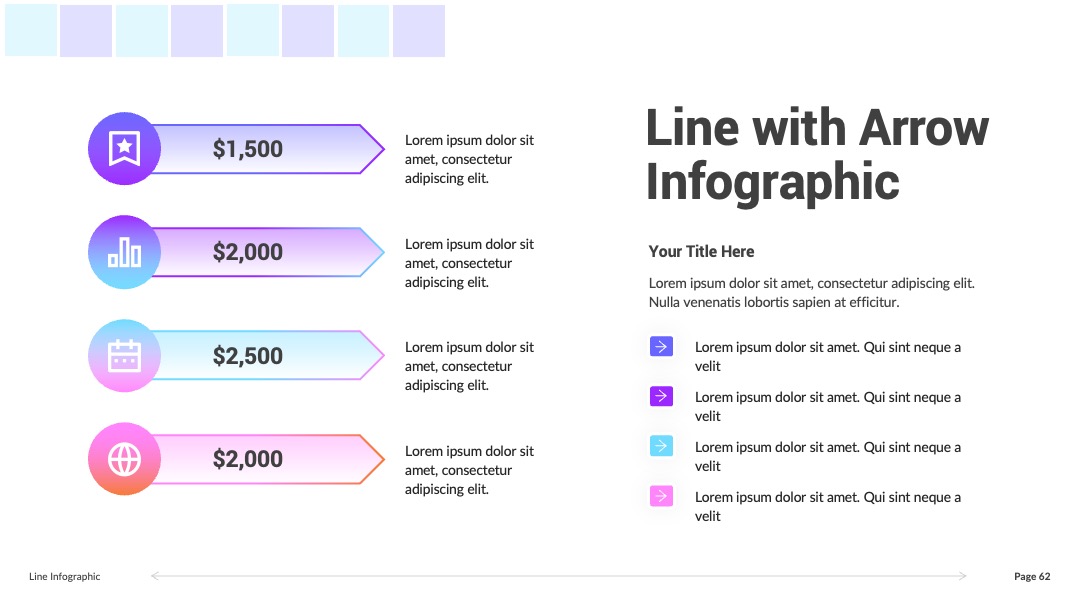1080x608 pixels.
Task: Click the 'Page 62' footer label
Action: click(1032, 576)
